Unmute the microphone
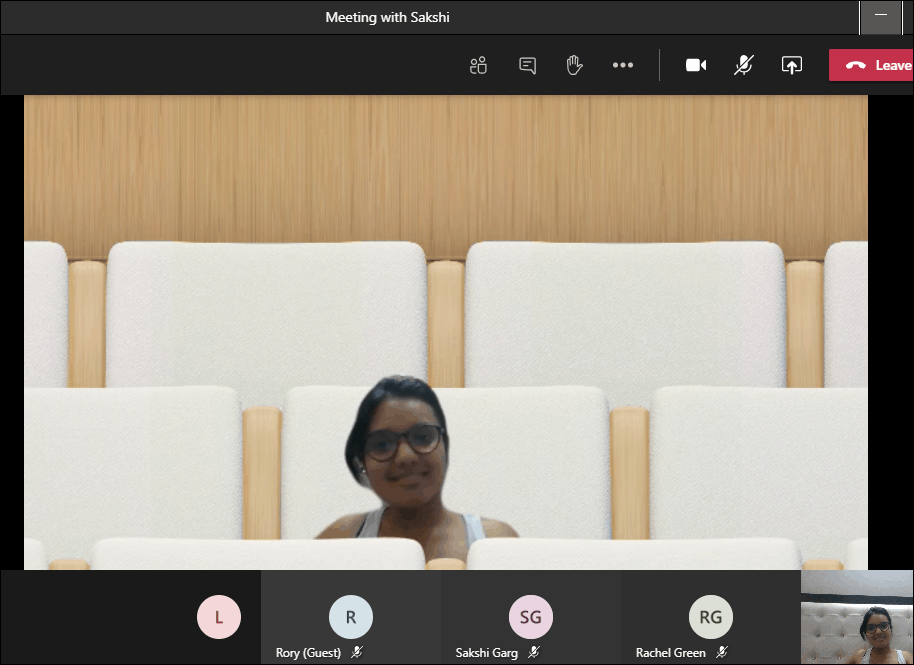Screen dimensions: 914x665 pyautogui.click(x=744, y=65)
